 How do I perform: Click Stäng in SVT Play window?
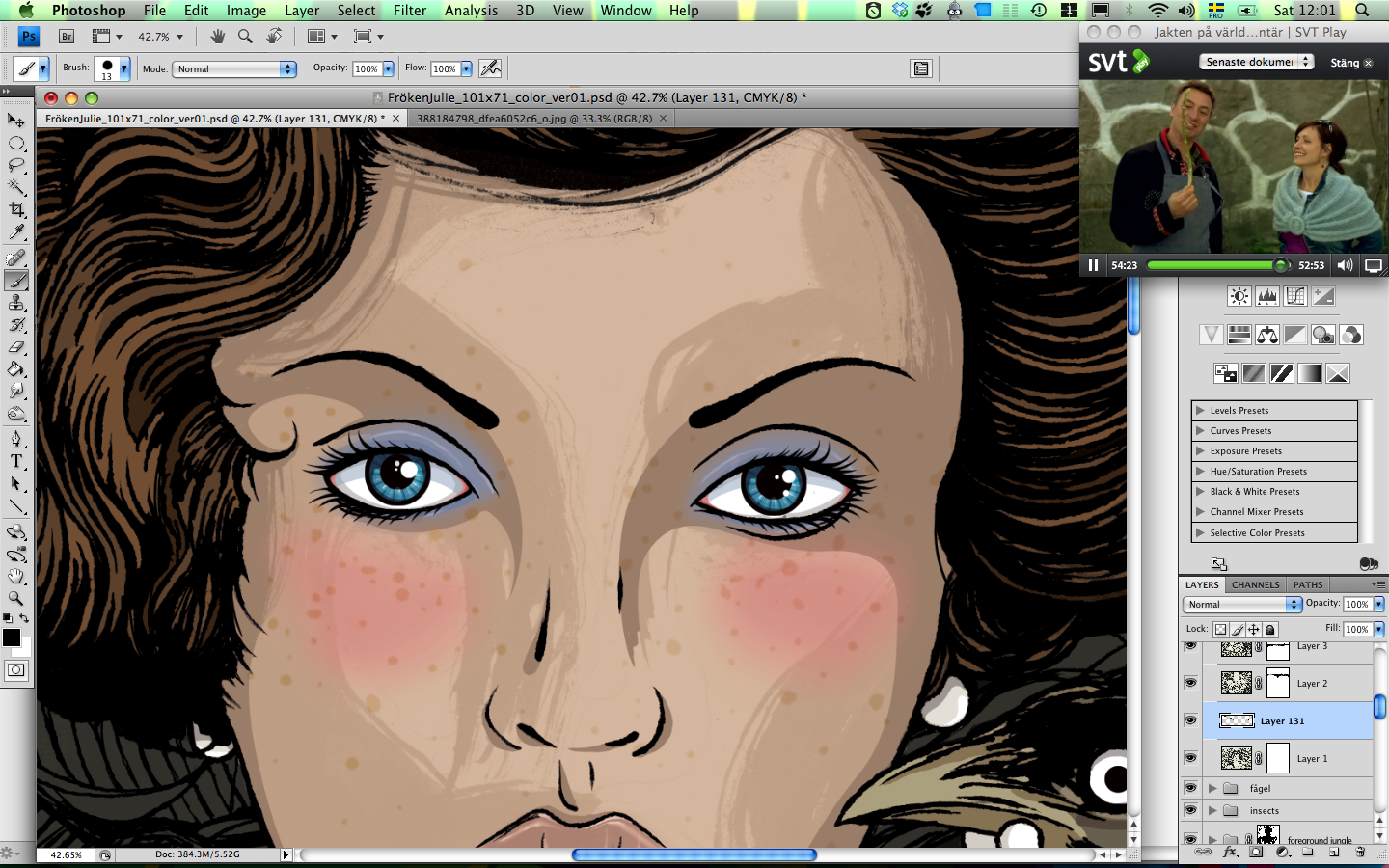coord(1350,63)
